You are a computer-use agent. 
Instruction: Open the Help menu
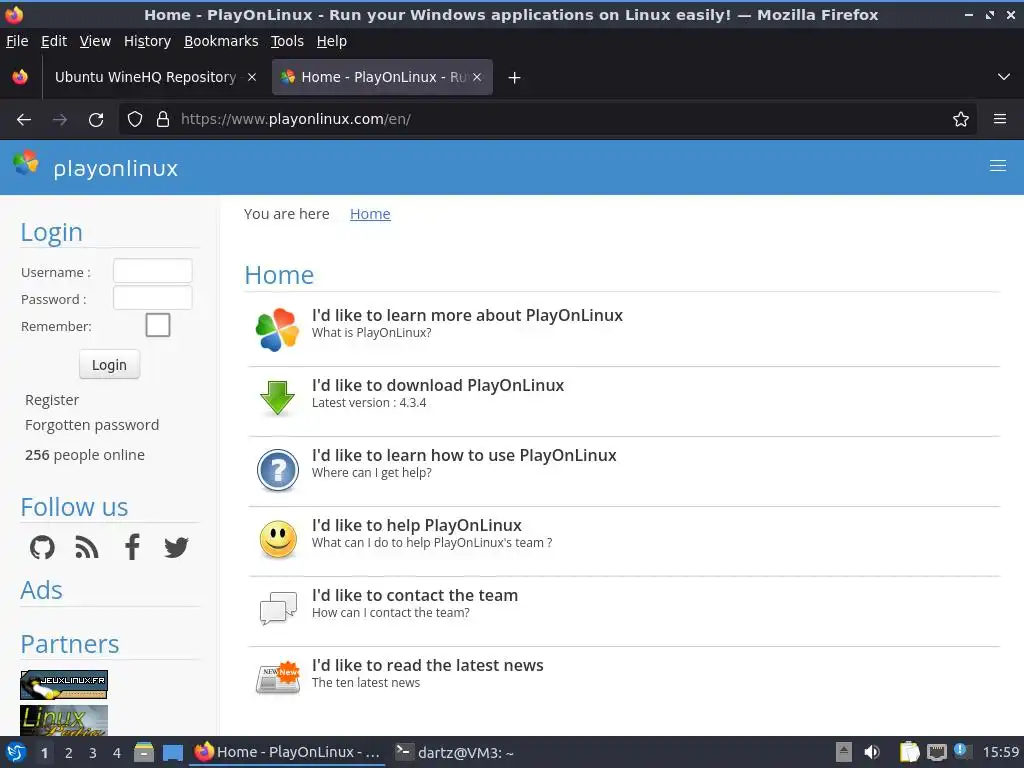point(332,41)
